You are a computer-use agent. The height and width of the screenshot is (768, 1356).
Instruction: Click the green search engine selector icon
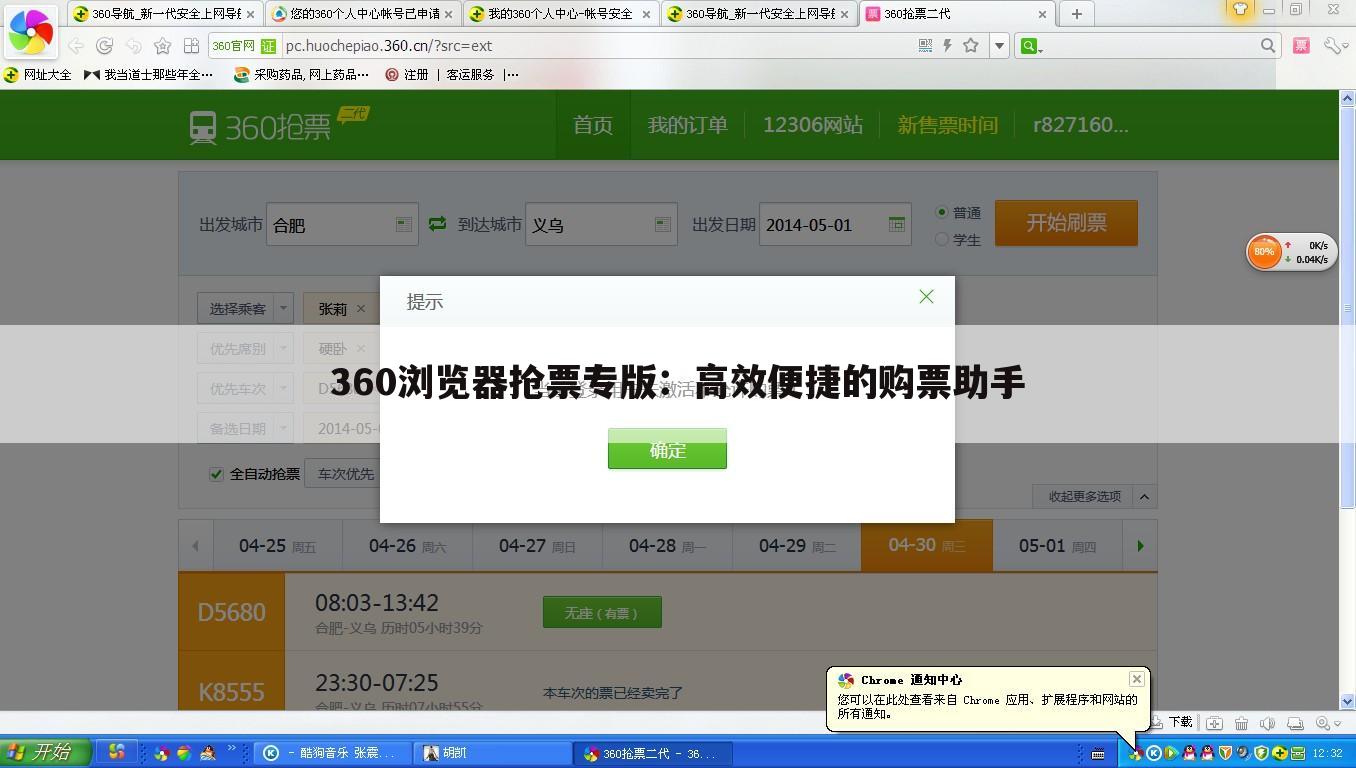(1029, 46)
